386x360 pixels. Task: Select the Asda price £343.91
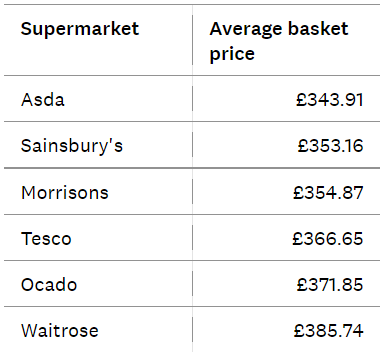click(x=329, y=100)
